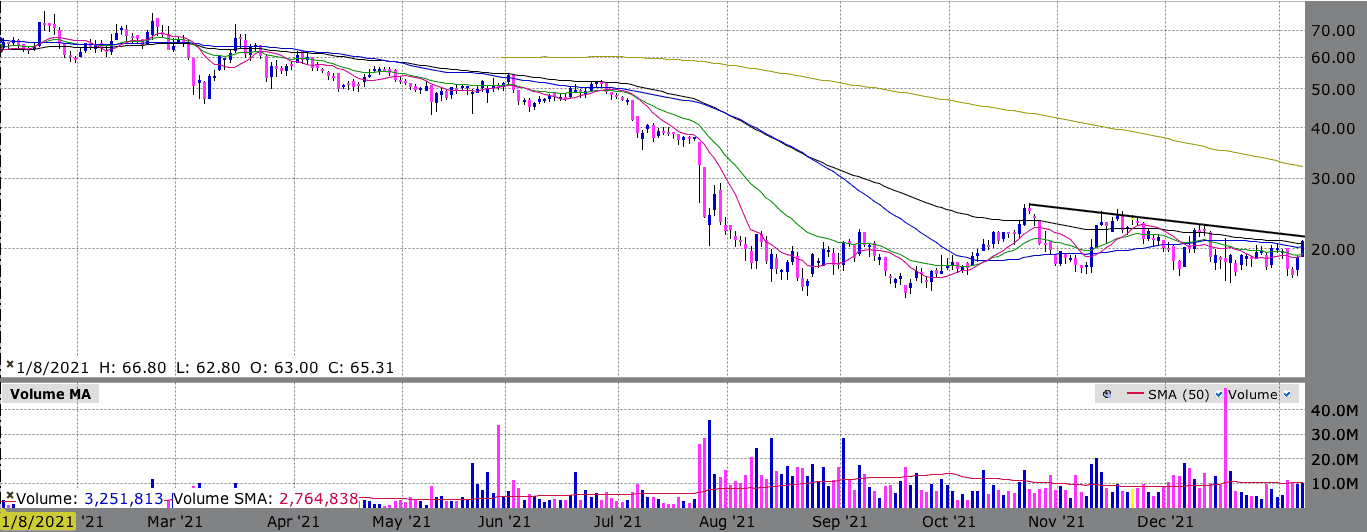
Task: Open the volume legend settings icon
Action: (1107, 394)
